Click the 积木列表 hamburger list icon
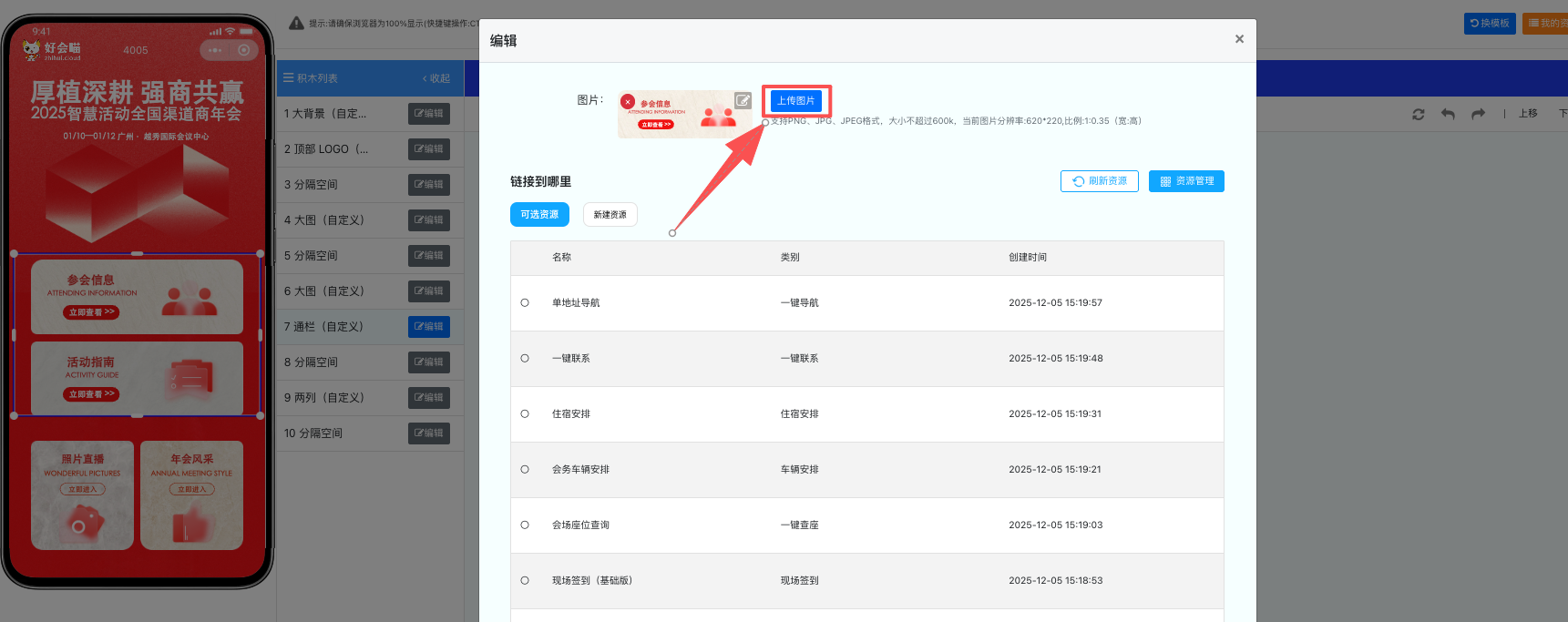Viewport: 1568px width, 622px height. coord(288,78)
